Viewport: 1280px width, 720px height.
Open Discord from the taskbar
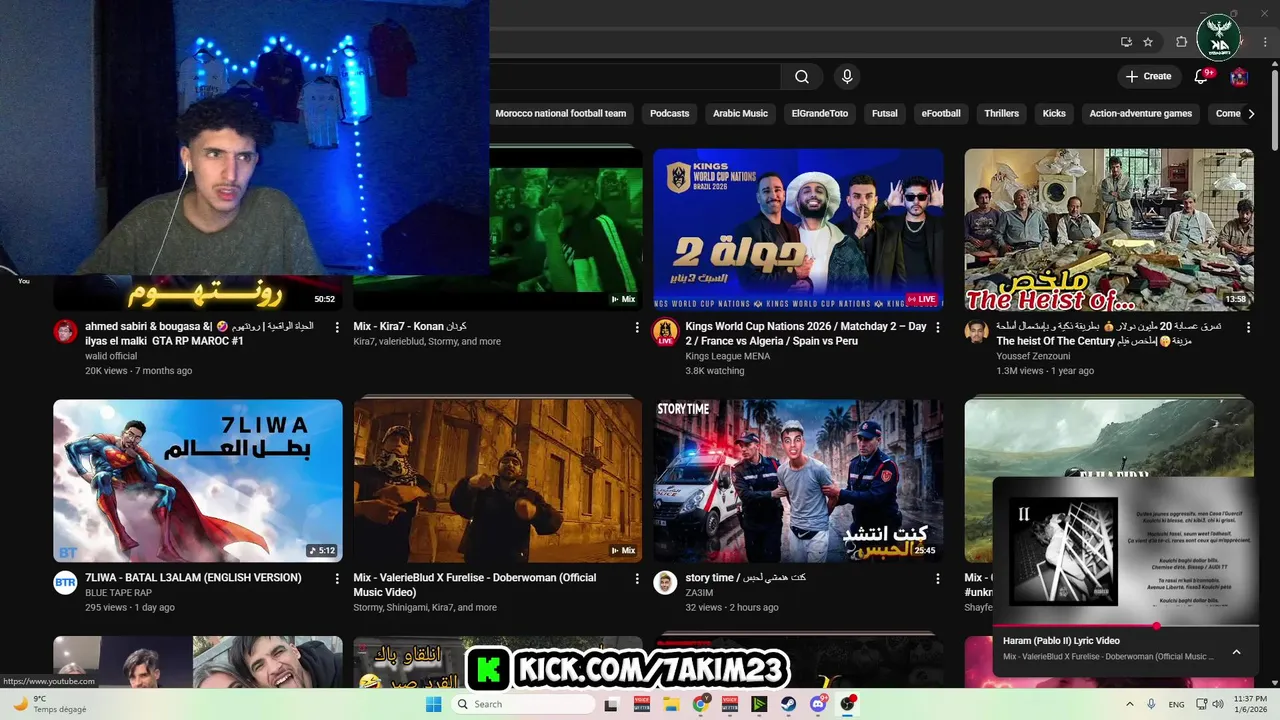pos(818,704)
